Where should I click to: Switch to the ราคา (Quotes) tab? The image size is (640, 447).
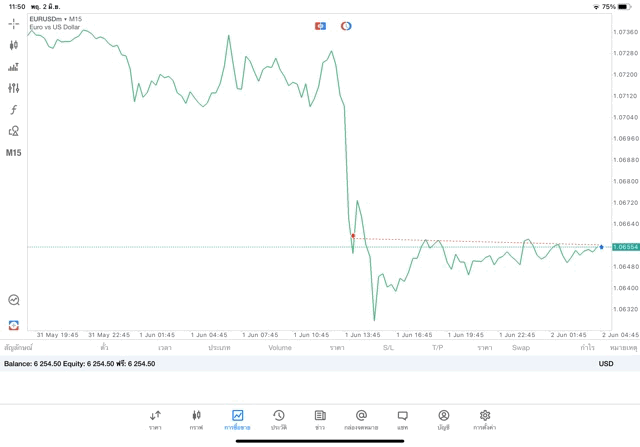tap(155, 419)
